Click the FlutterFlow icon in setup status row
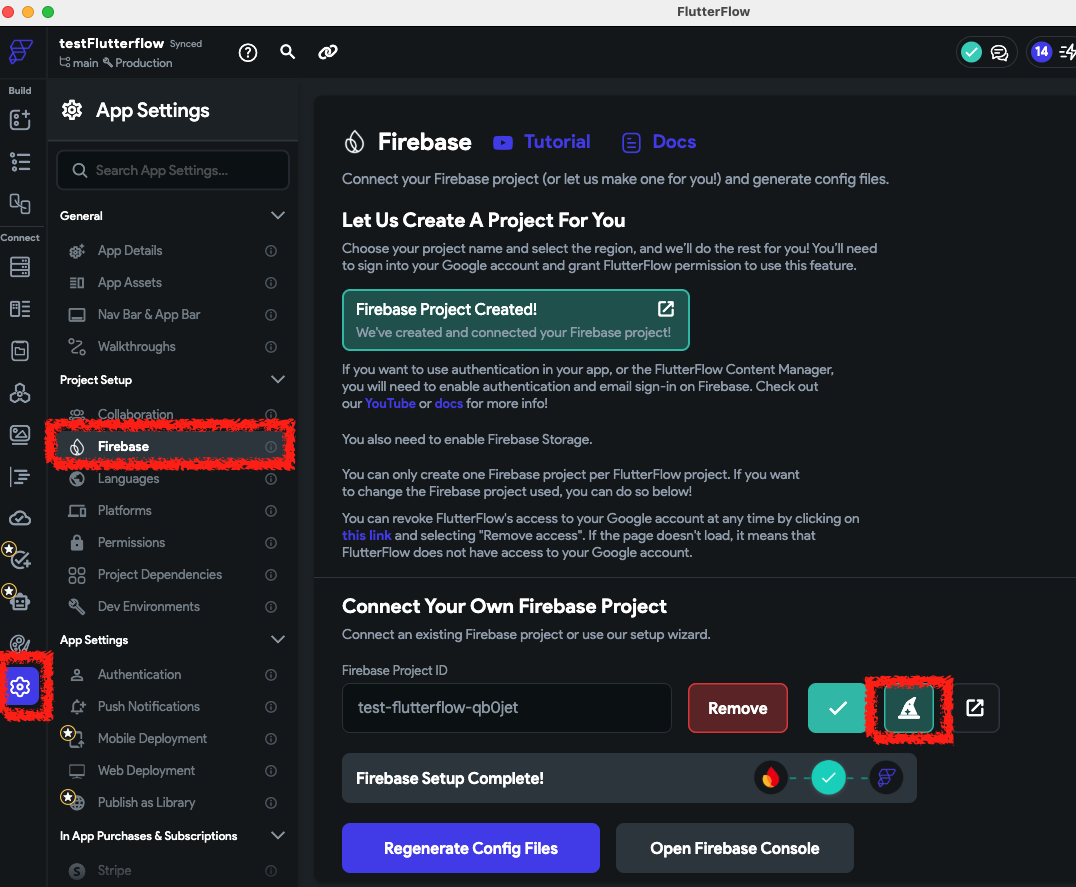Screen dimensions: 1076x887 click(886, 778)
